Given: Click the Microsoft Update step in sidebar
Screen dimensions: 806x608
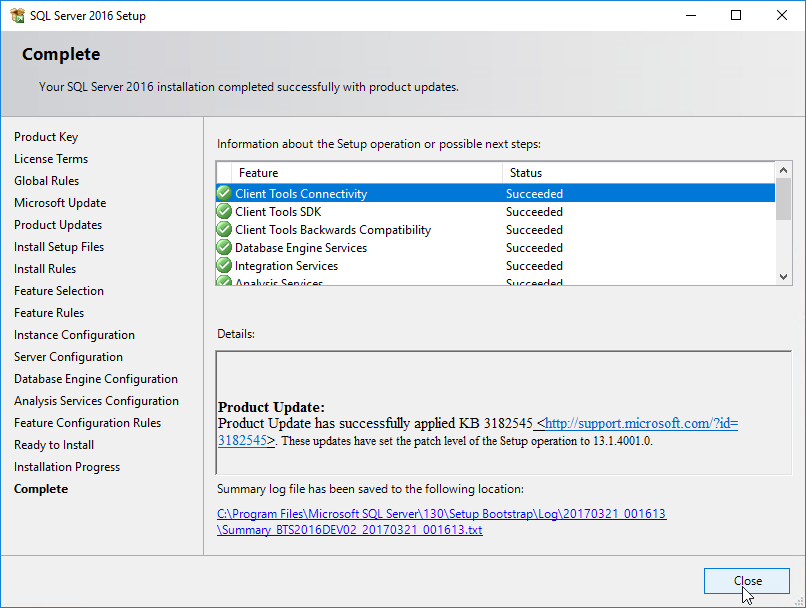Looking at the screenshot, I should click(x=60, y=203).
